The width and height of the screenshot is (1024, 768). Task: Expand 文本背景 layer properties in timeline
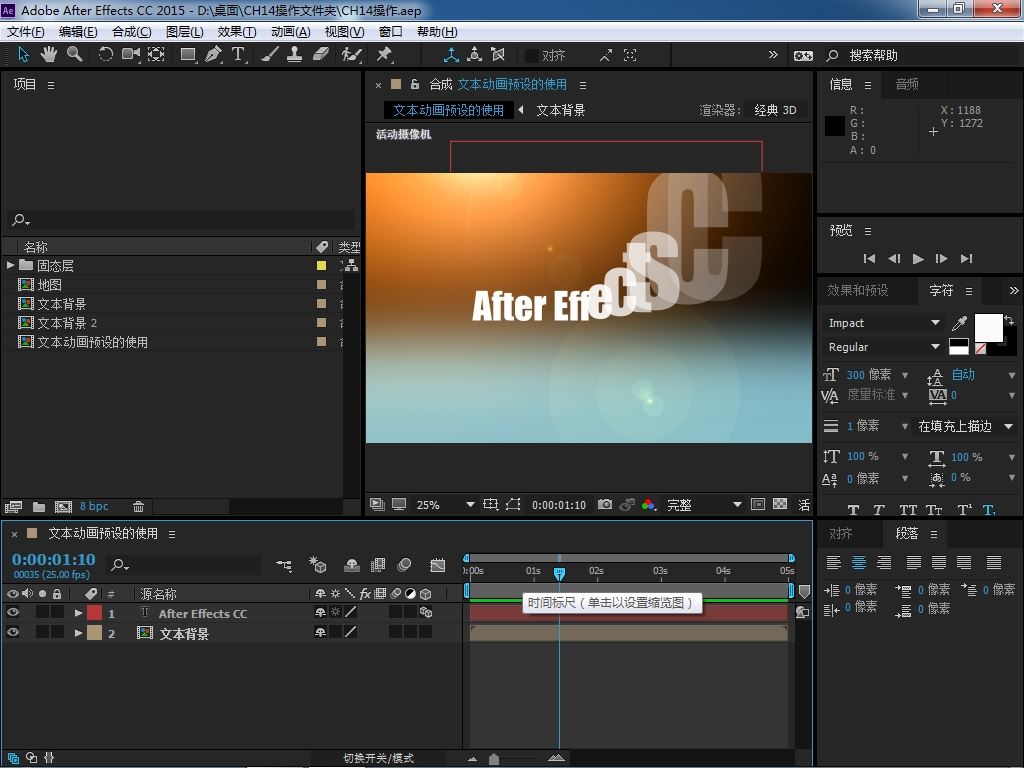[x=78, y=633]
